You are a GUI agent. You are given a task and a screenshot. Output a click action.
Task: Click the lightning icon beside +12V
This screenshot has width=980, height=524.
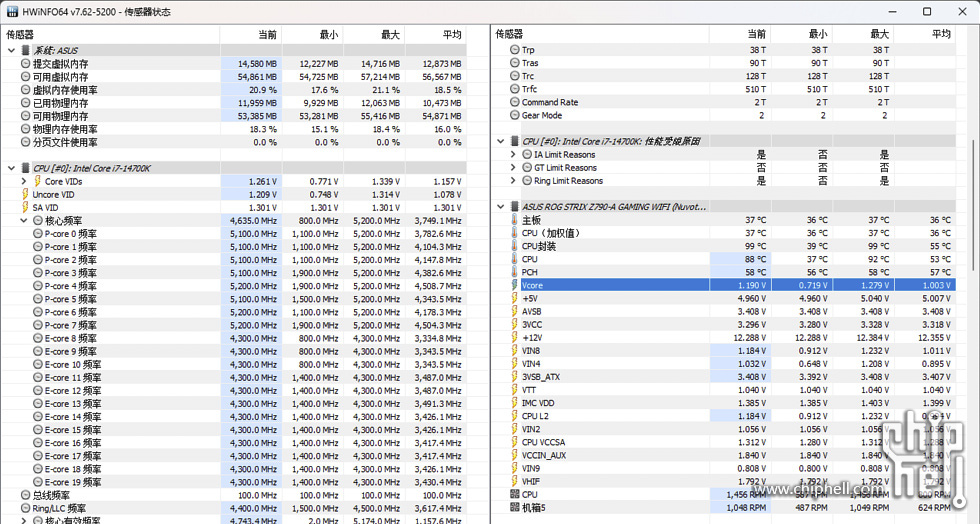point(514,338)
